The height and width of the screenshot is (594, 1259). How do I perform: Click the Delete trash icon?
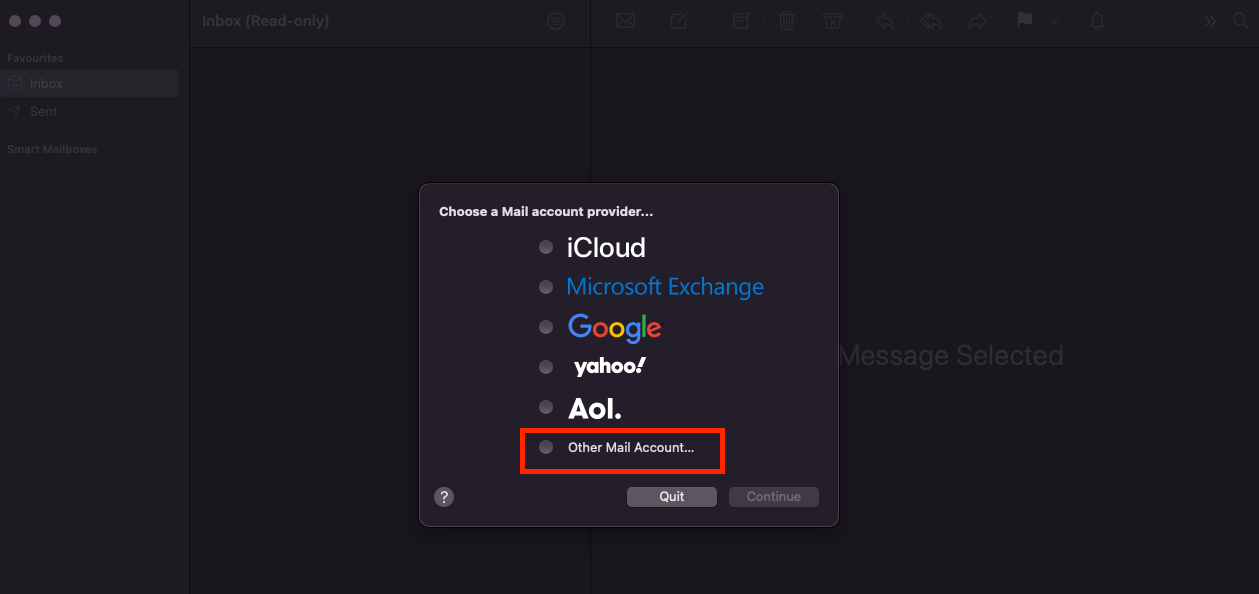point(786,20)
